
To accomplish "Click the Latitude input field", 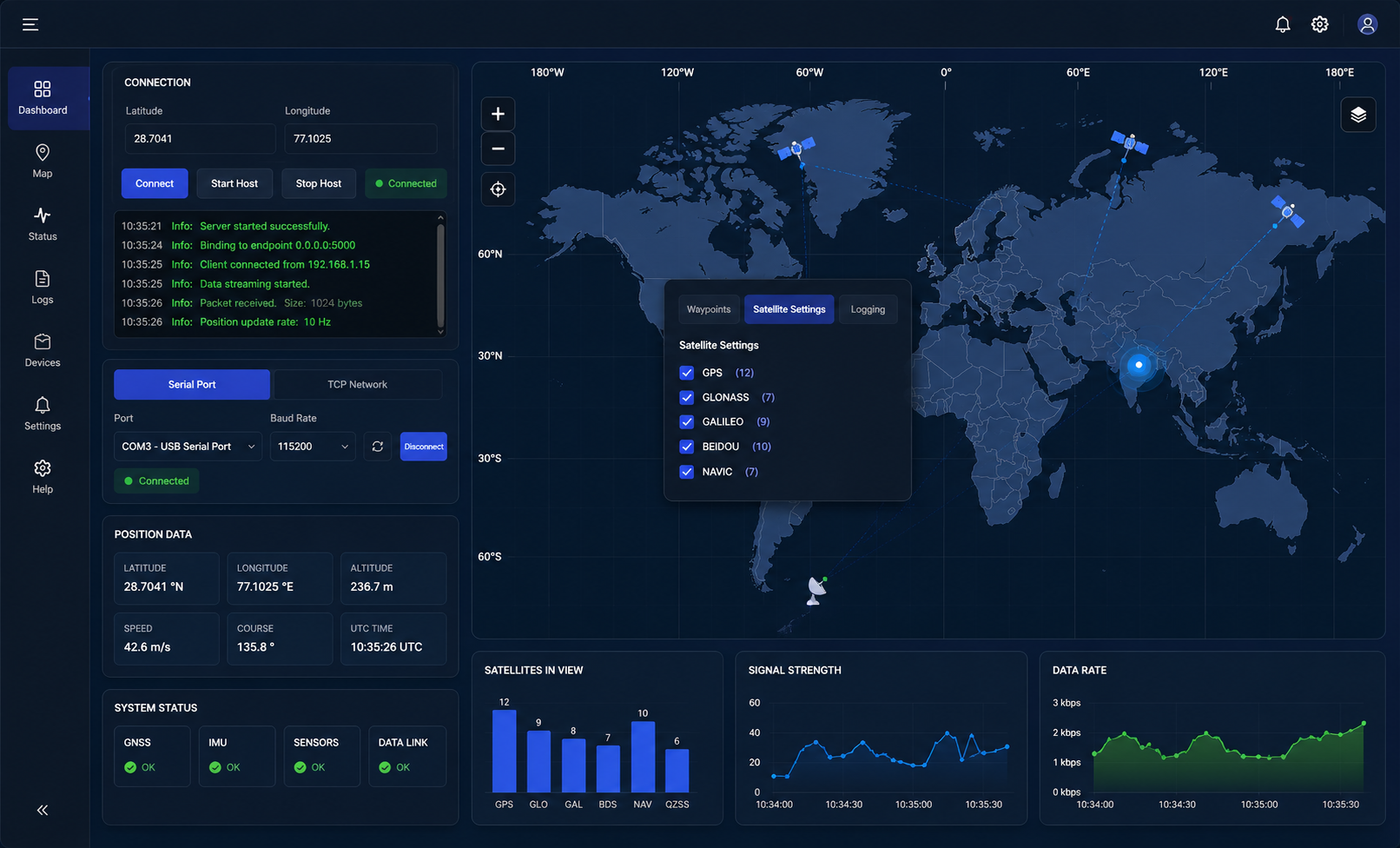I will click(x=200, y=138).
